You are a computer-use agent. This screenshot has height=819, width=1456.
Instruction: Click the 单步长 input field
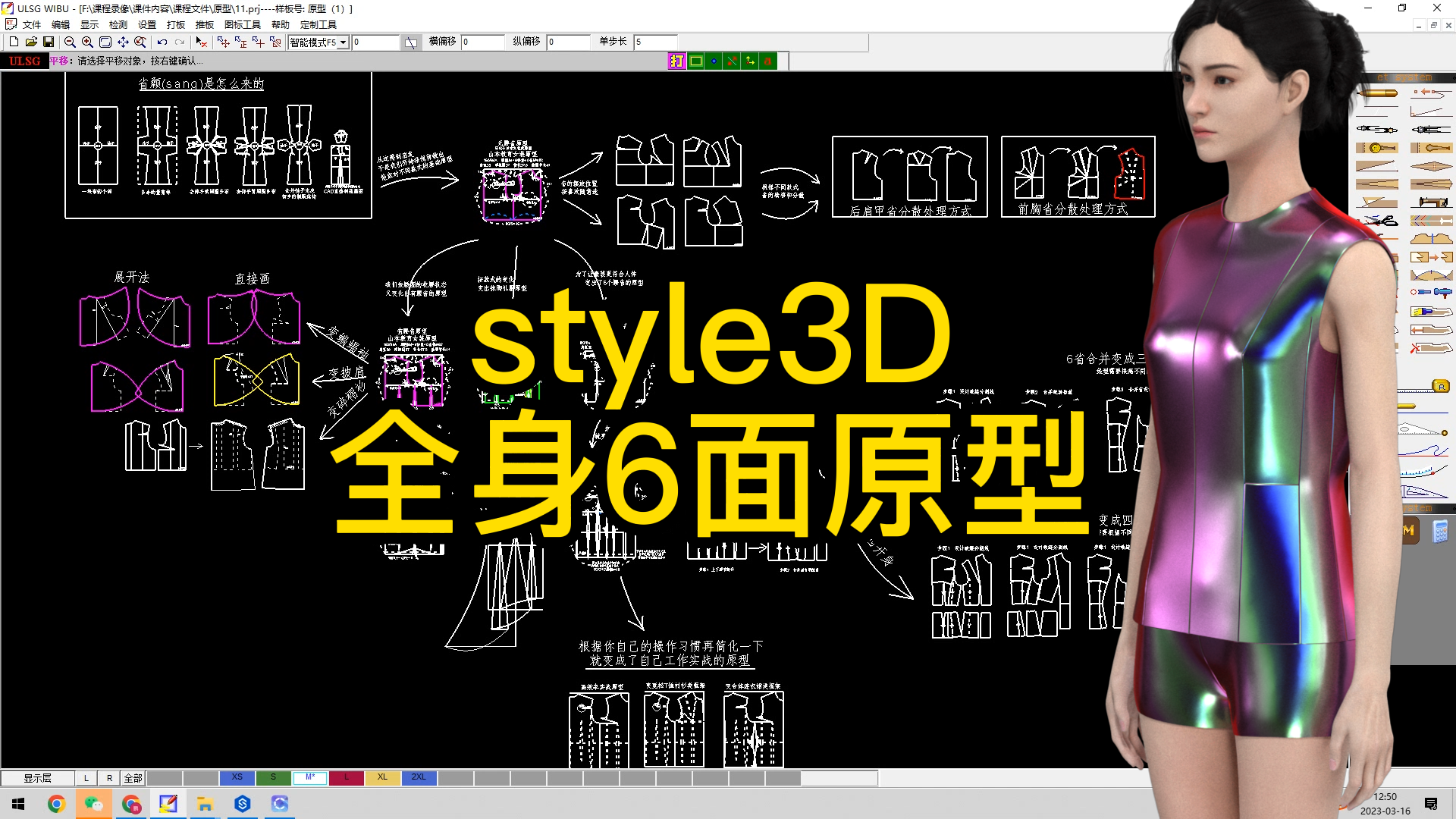pos(656,42)
